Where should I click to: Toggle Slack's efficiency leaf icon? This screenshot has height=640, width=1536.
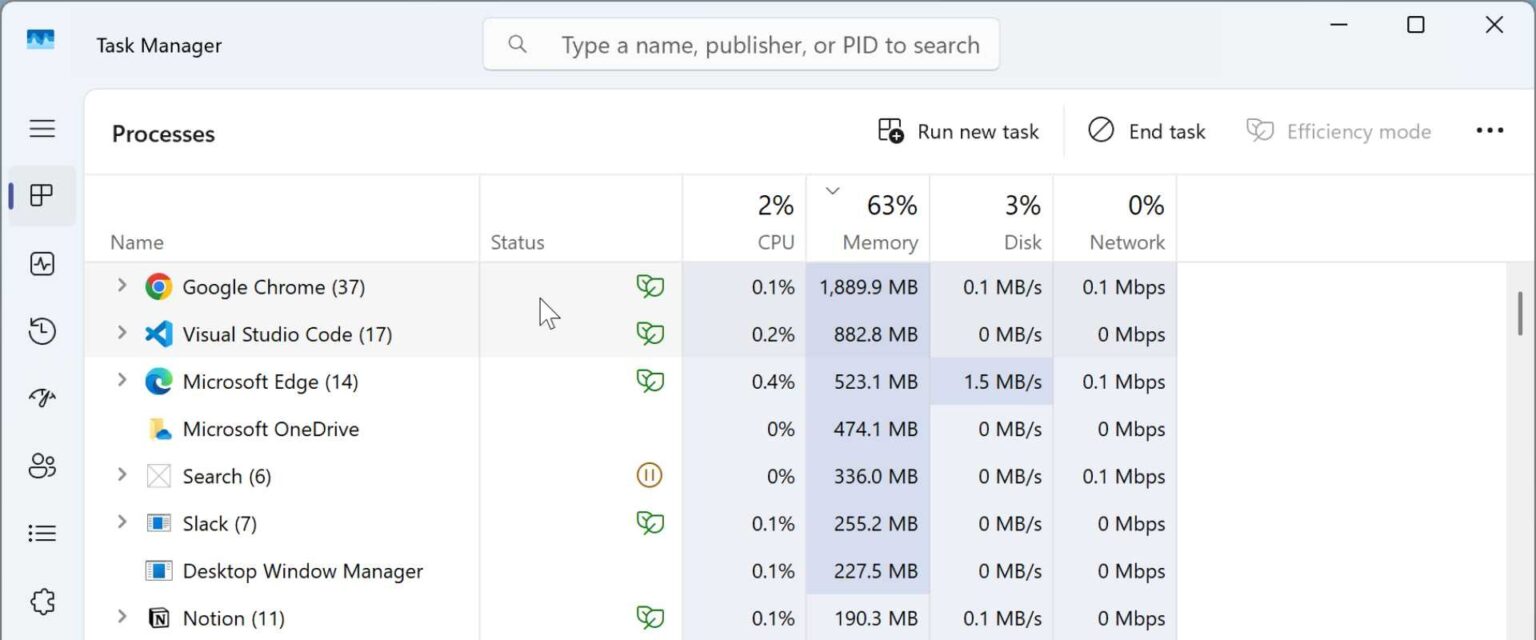coord(649,523)
